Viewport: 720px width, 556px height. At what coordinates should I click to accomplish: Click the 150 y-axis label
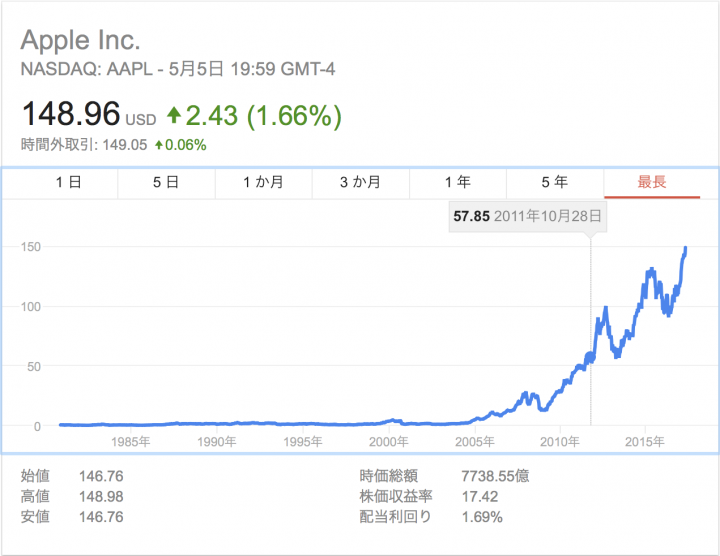click(31, 247)
